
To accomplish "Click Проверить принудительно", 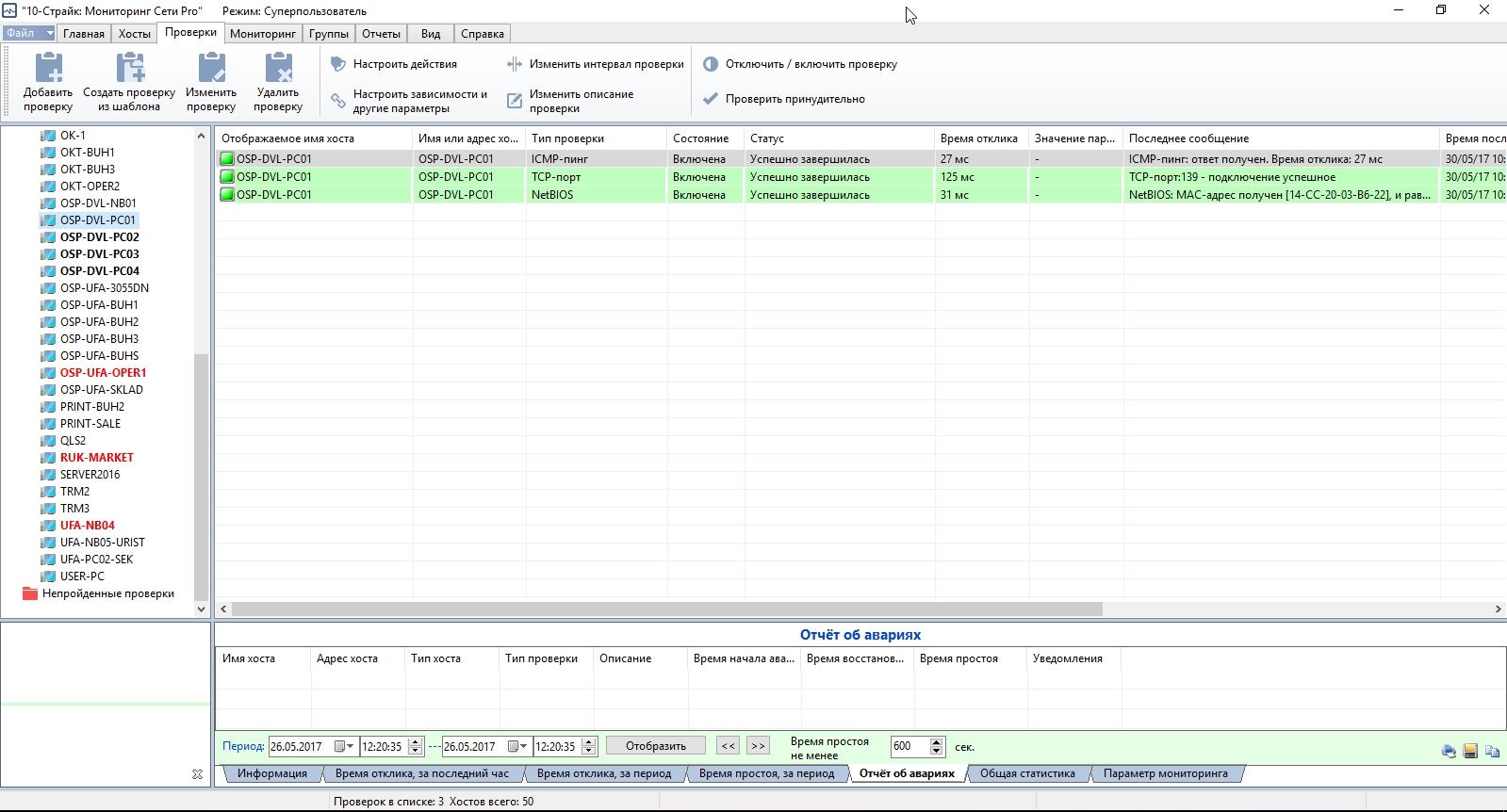I will click(x=784, y=98).
